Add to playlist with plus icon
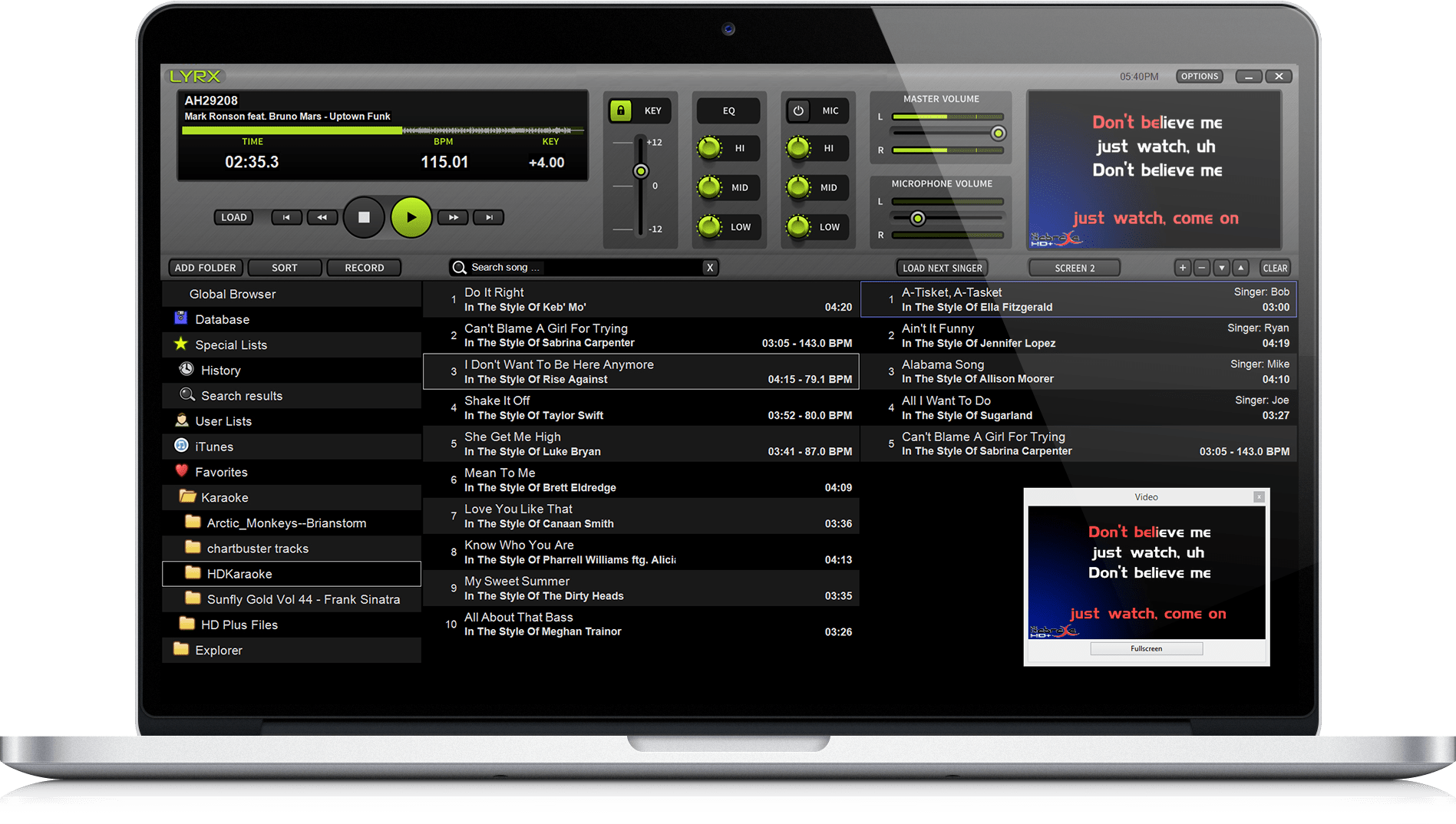1456x824 pixels. click(1183, 268)
